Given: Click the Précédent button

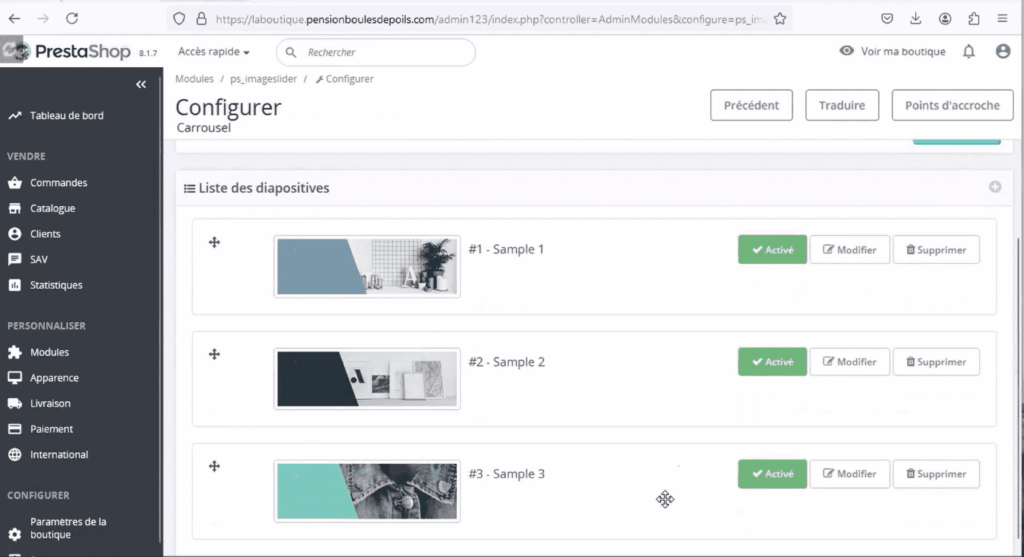Looking at the screenshot, I should (x=751, y=105).
